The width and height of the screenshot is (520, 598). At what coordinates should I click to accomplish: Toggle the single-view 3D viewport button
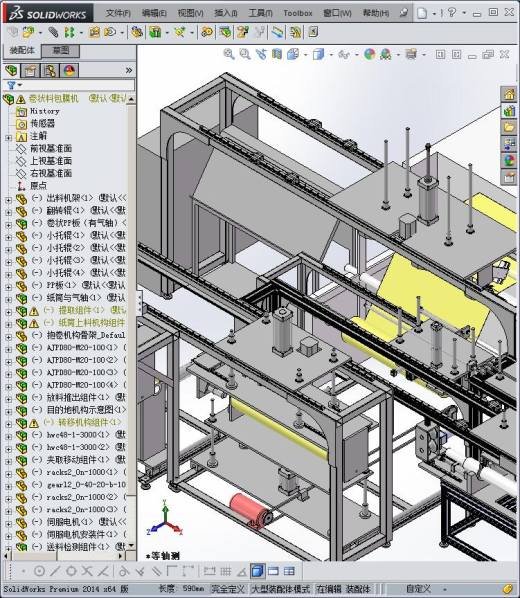click(x=258, y=571)
